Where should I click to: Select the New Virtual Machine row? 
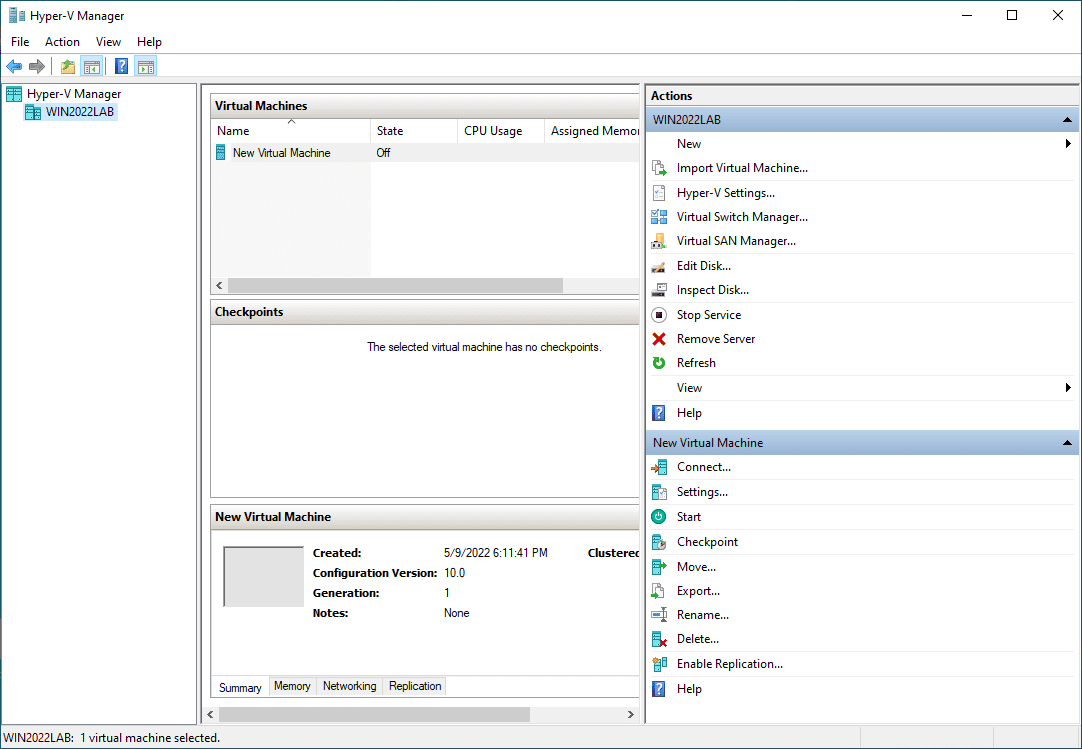[425, 153]
